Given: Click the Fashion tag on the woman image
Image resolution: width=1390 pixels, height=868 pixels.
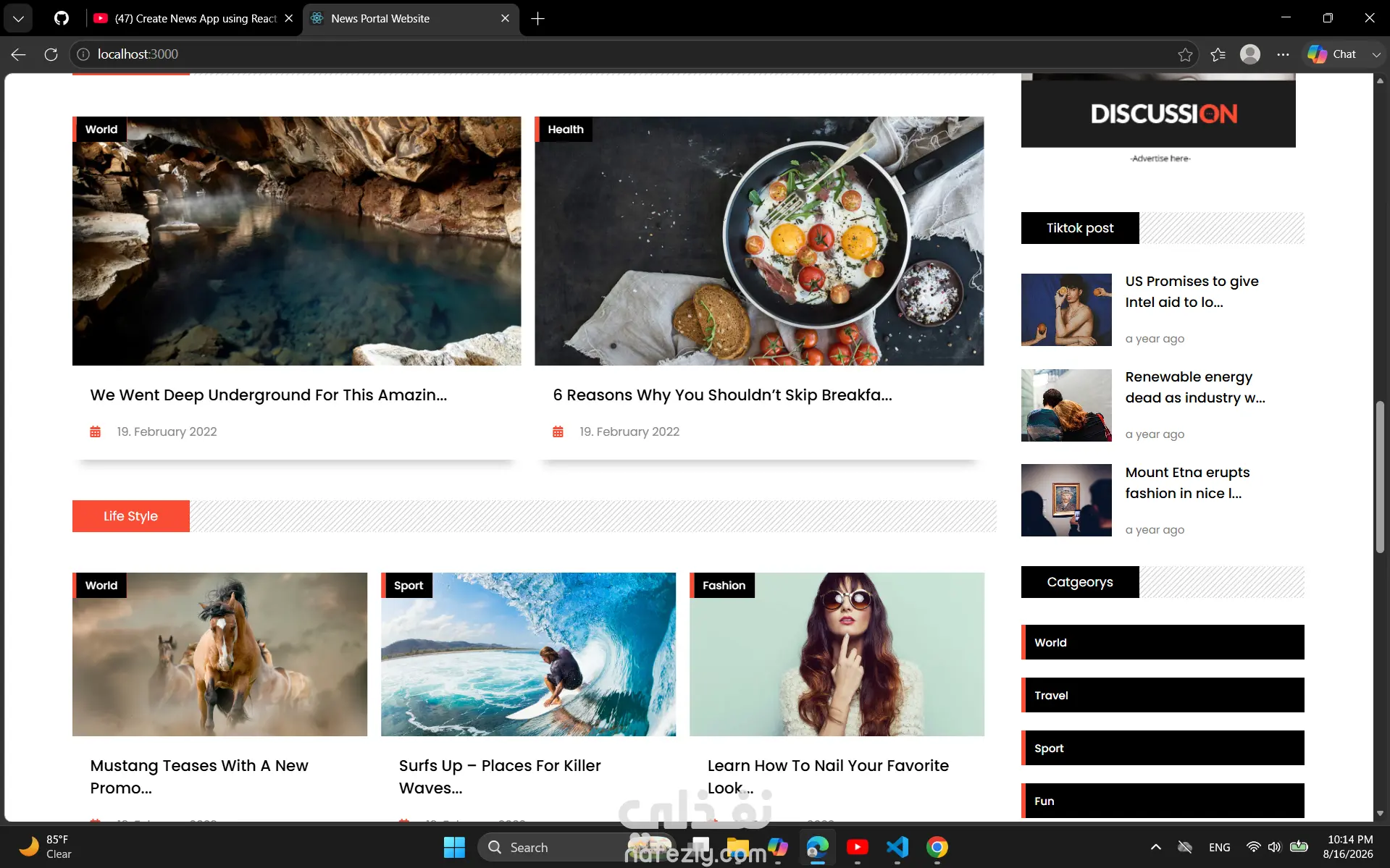Looking at the screenshot, I should click(x=723, y=585).
